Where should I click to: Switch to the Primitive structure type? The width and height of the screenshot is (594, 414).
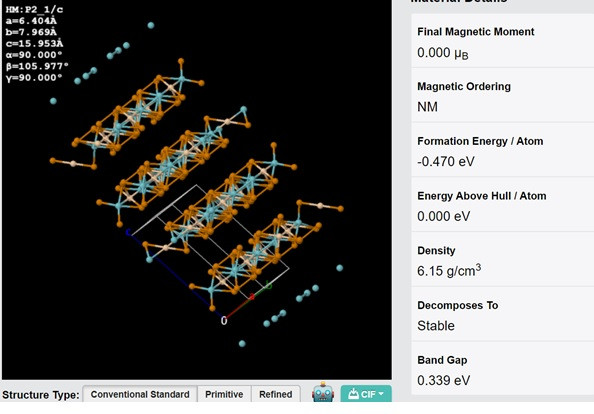click(x=224, y=394)
